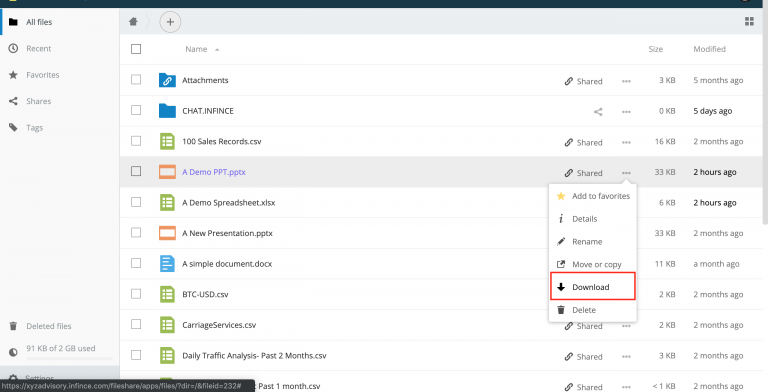Open more actions for CHAT.INFINCE

[x=626, y=112]
